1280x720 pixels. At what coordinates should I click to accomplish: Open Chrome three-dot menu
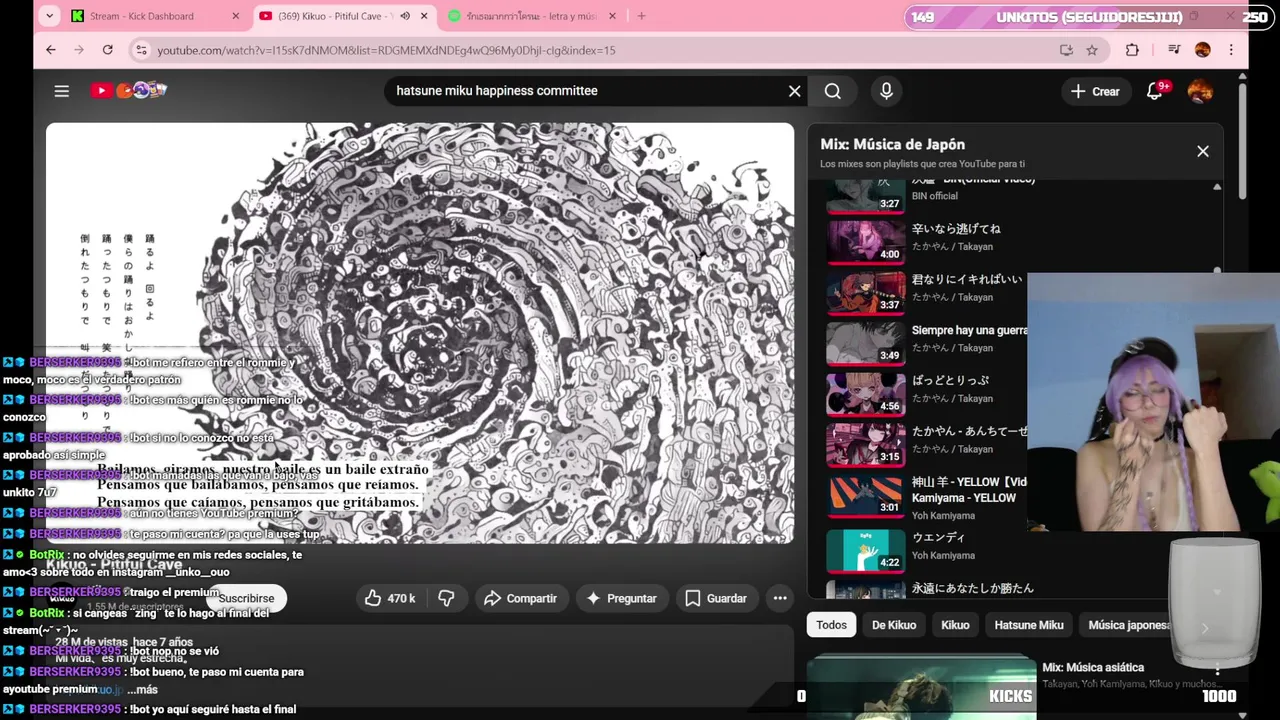point(1231,50)
